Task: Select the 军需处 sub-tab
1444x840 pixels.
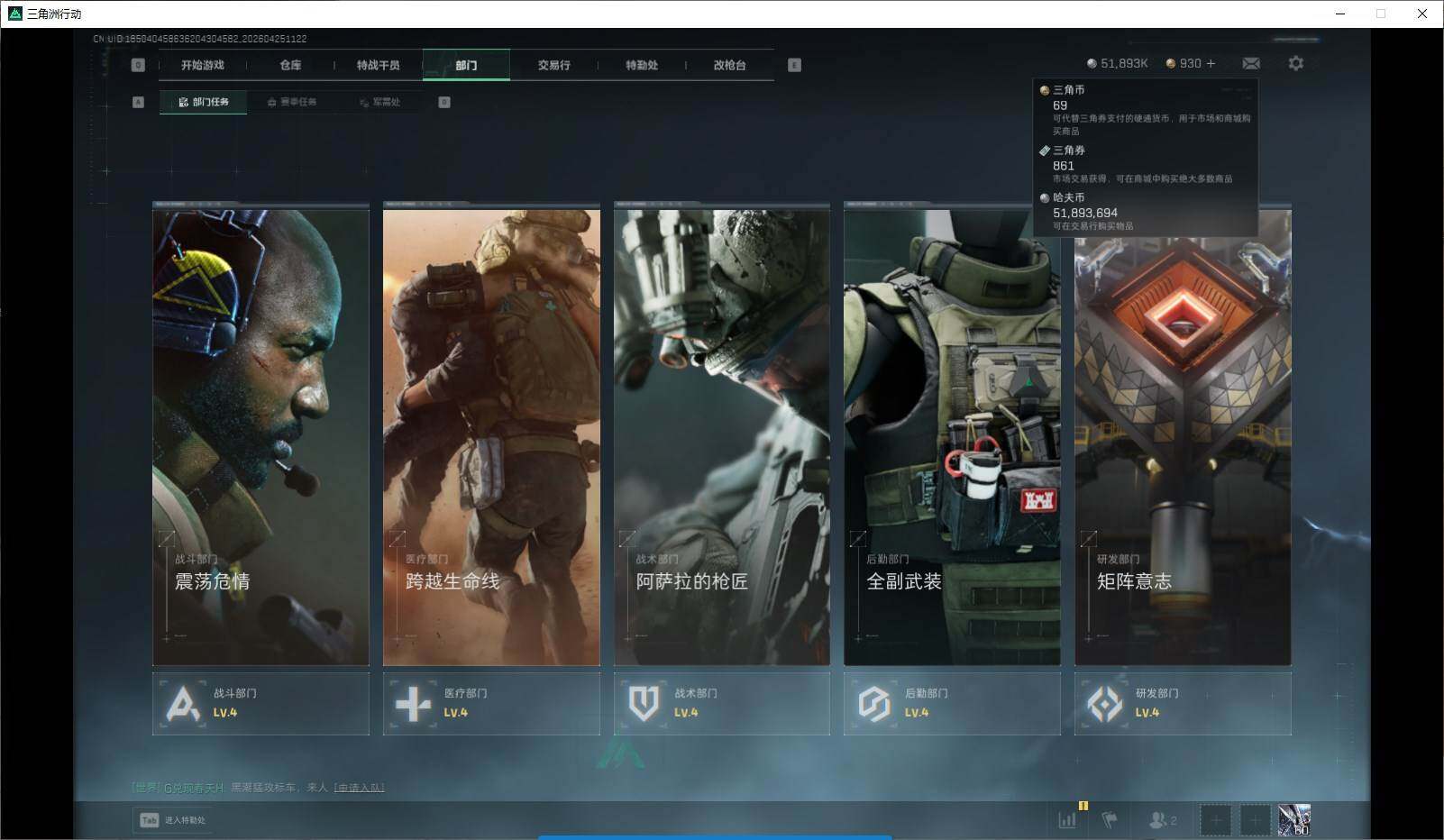Action: click(x=380, y=102)
